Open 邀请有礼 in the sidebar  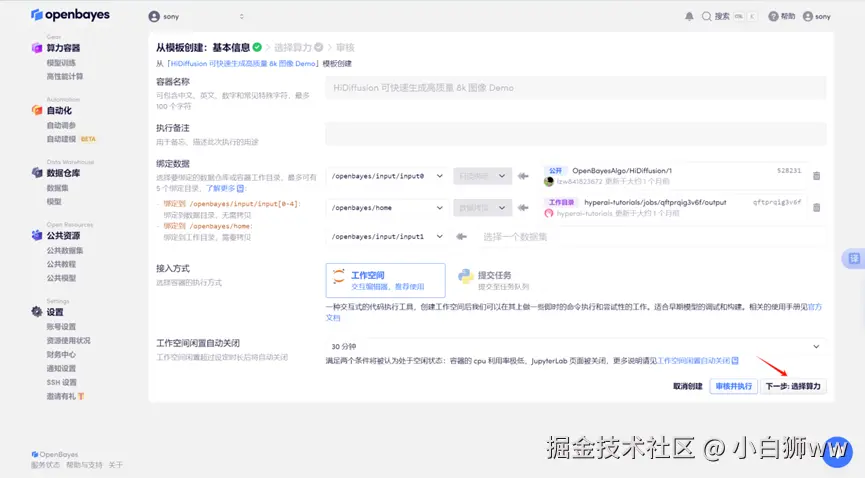point(65,396)
